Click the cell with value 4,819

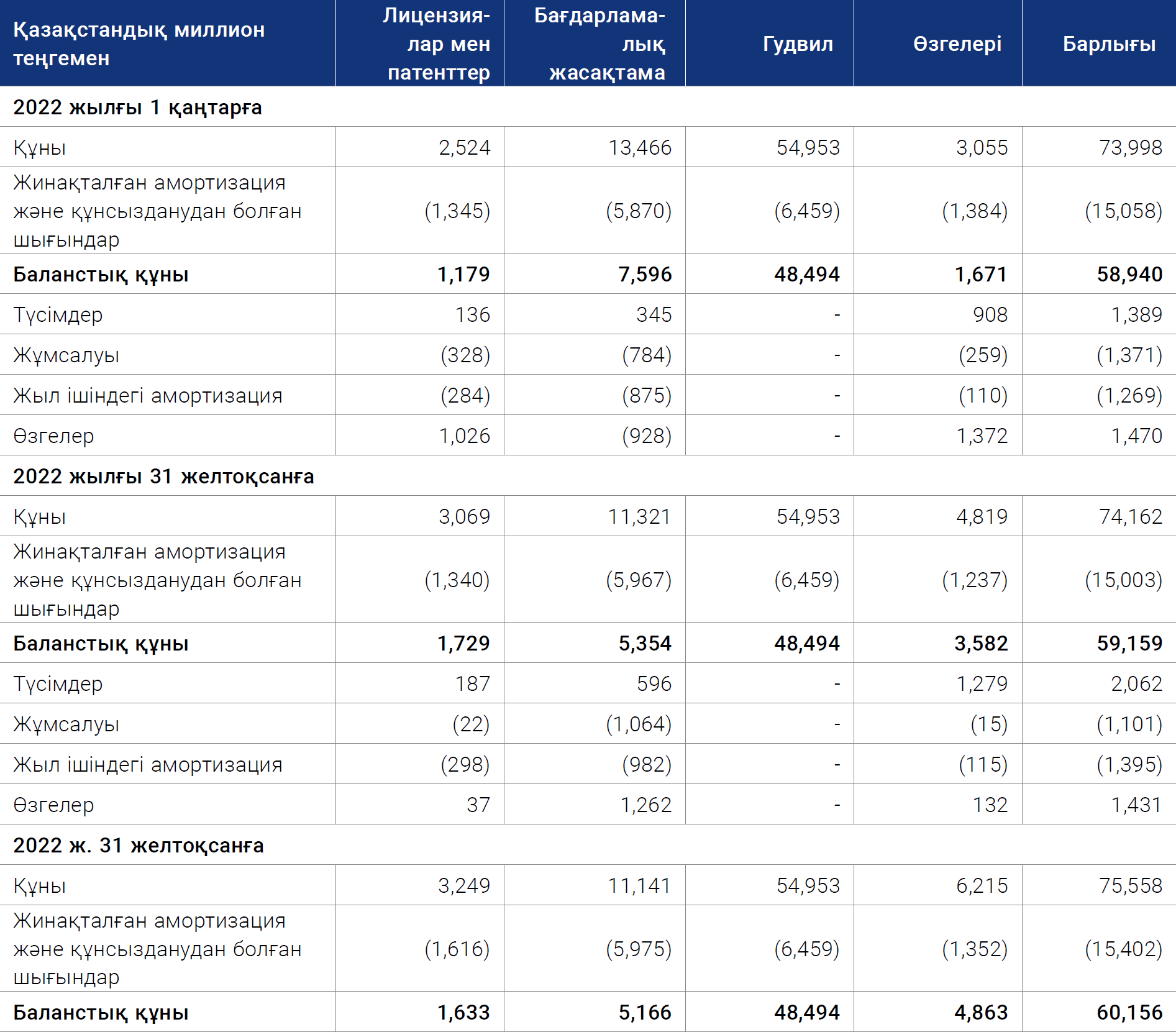coord(982,516)
